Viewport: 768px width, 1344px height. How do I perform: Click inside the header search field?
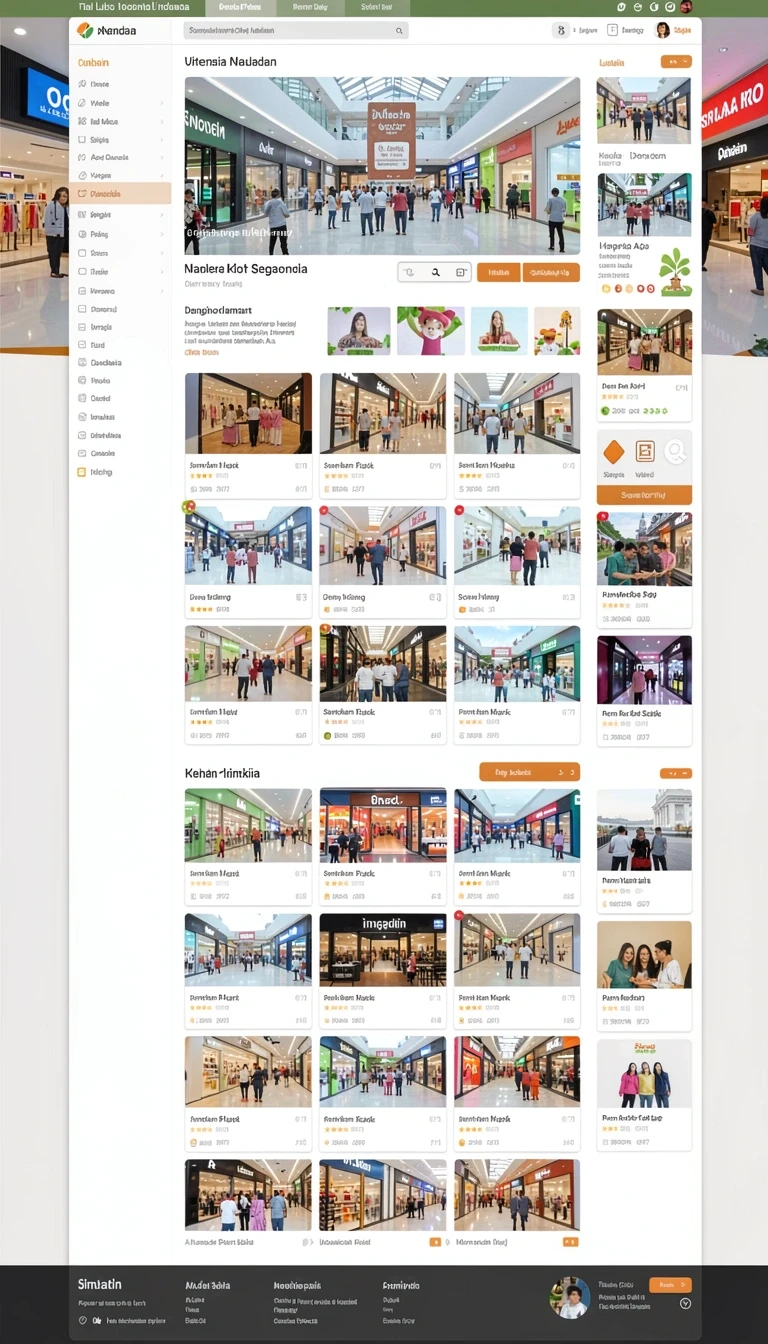click(x=295, y=31)
